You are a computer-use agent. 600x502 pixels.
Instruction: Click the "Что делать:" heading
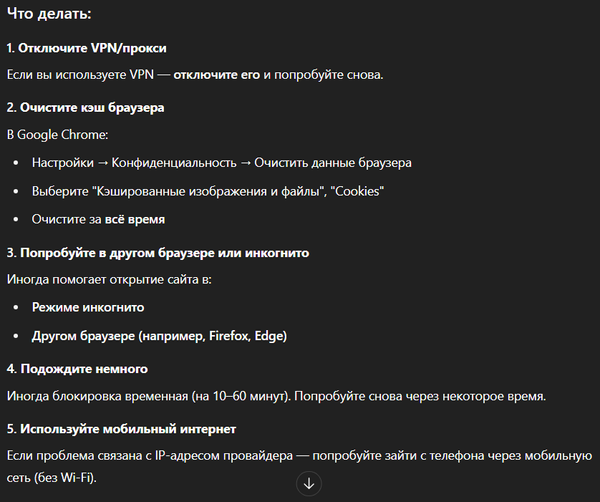(49, 14)
